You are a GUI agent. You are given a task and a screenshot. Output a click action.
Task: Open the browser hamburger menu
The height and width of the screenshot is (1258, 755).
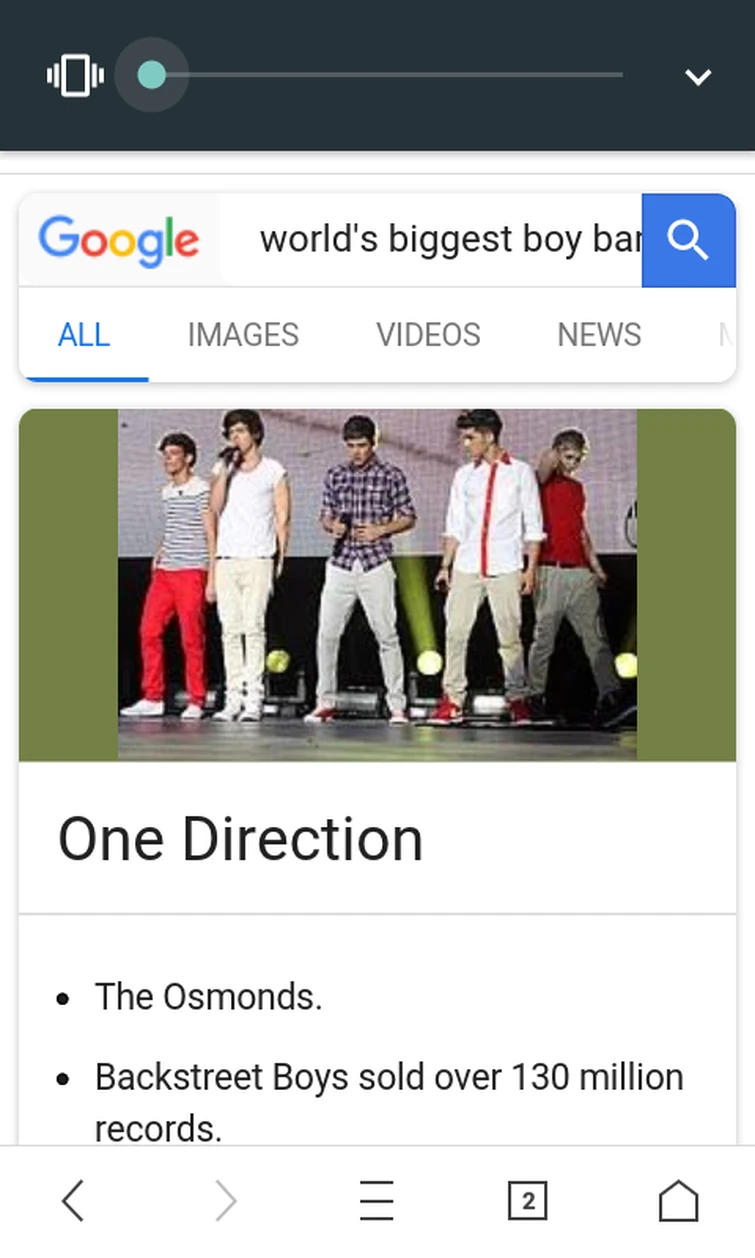tap(377, 1200)
